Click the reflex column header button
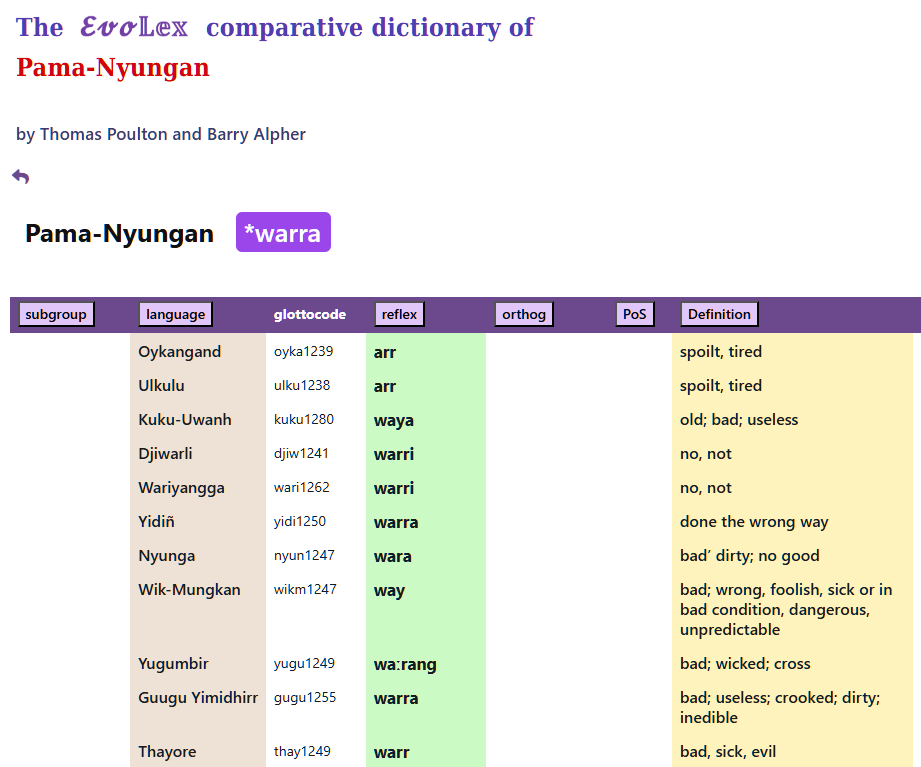The width and height of the screenshot is (921, 767). tap(399, 314)
